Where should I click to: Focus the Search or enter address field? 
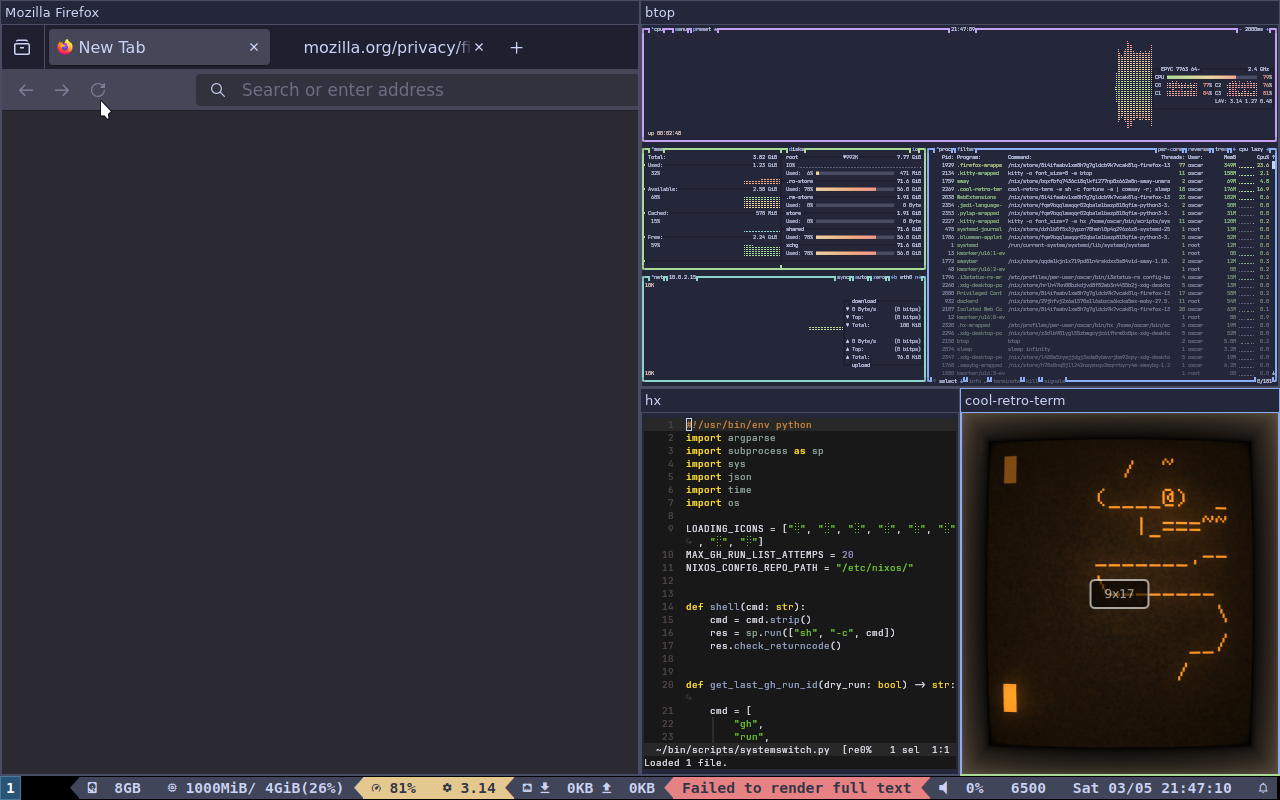coord(418,90)
